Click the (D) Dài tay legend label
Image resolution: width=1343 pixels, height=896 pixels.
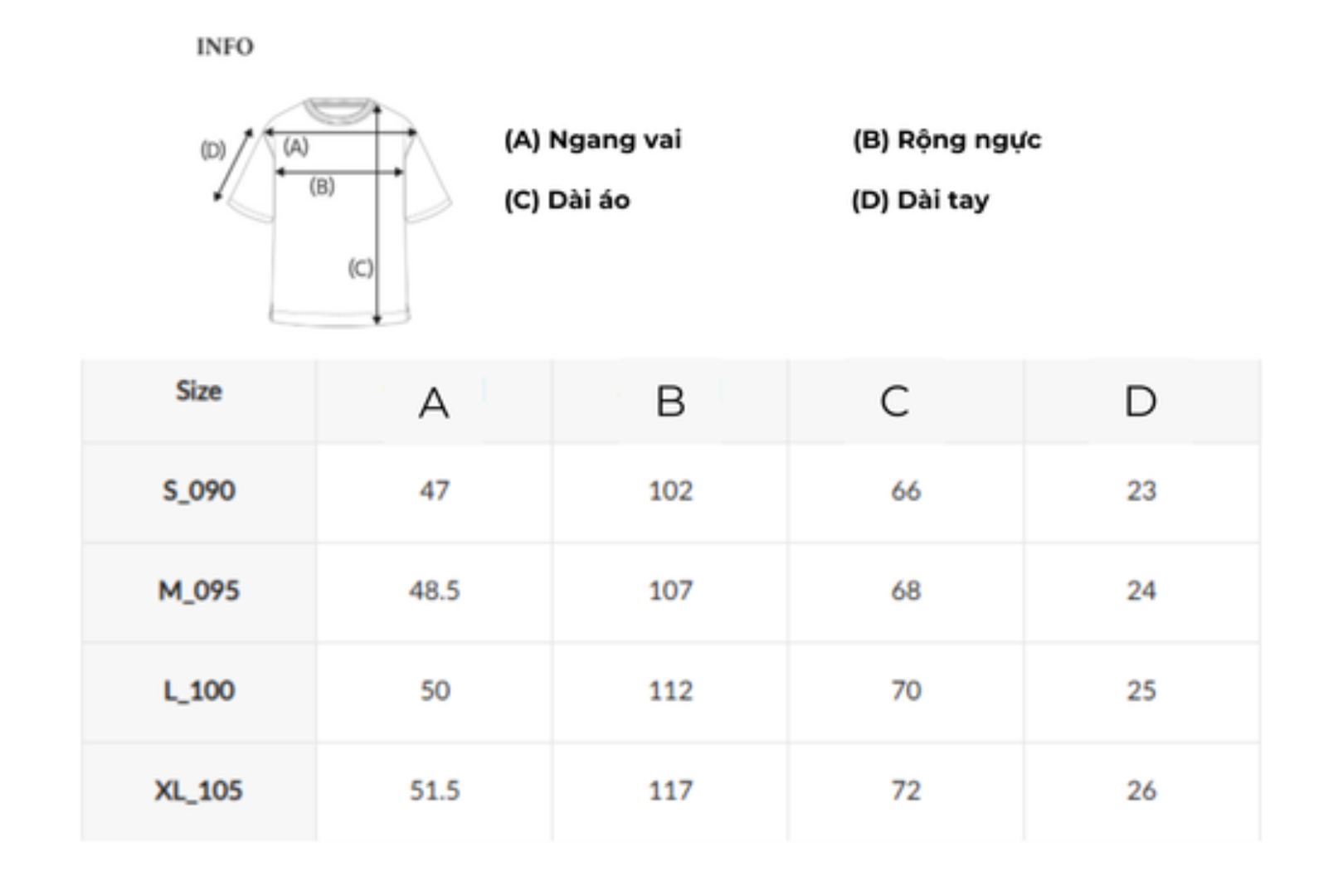pos(921,200)
